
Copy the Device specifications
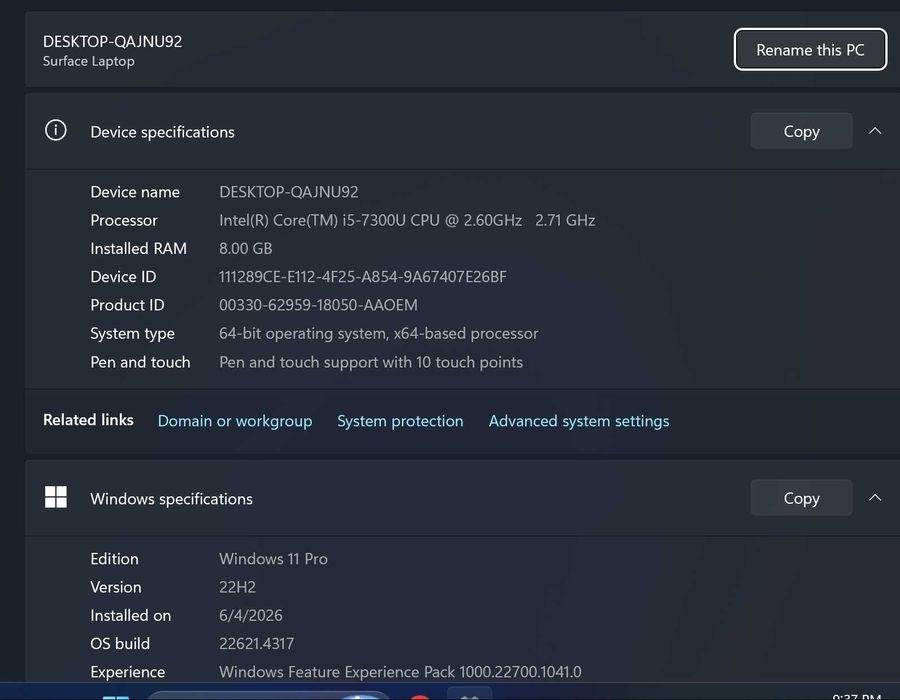click(x=801, y=131)
